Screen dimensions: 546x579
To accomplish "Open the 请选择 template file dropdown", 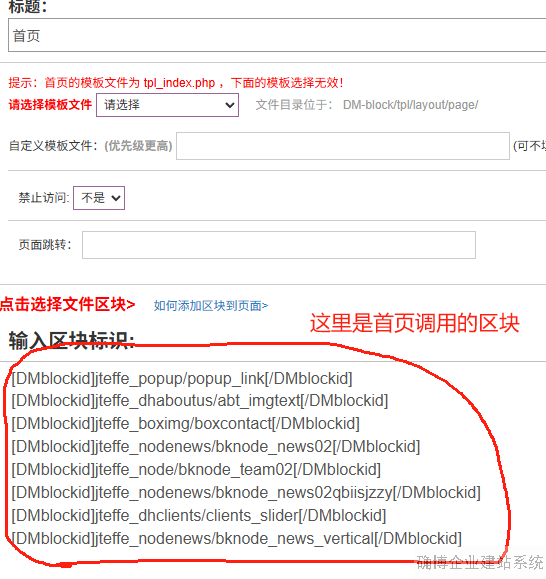I will click(167, 105).
